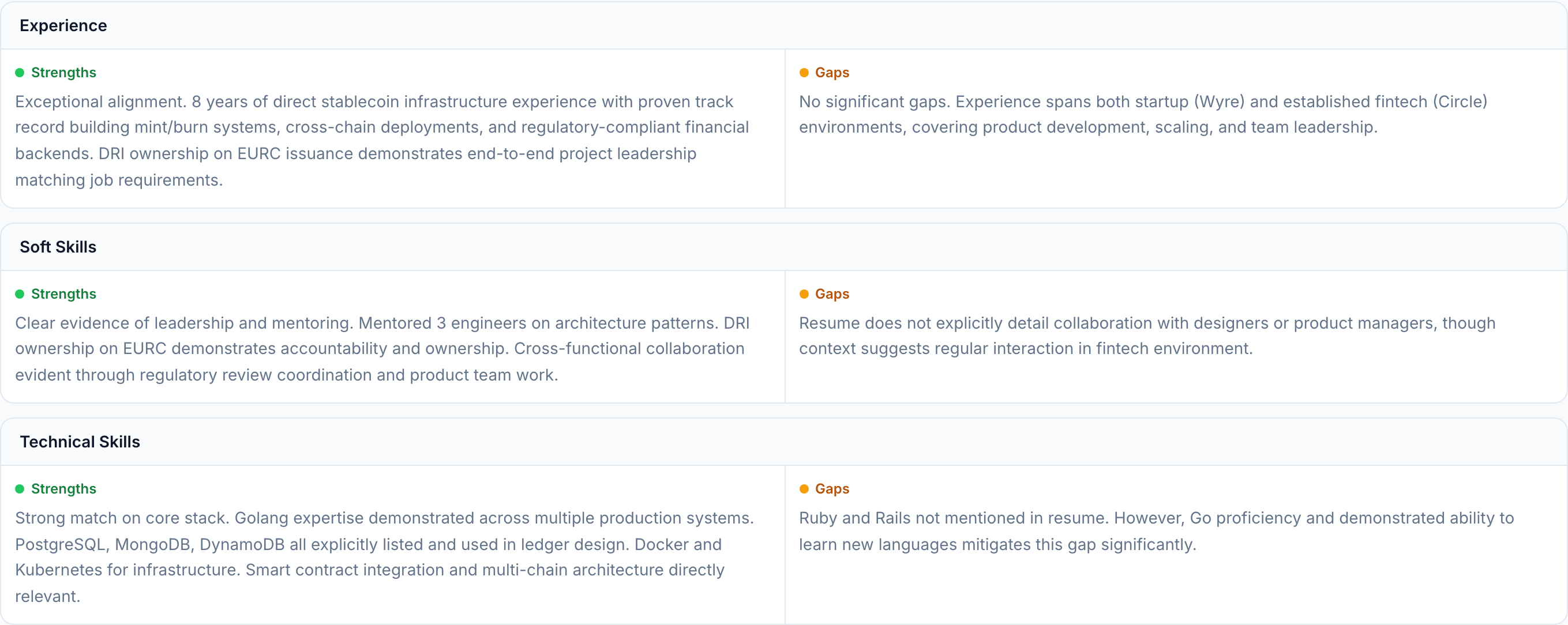Screen dimensions: 1568x625
Task: Select Gaps label under Soft Skills
Action: 831,295
